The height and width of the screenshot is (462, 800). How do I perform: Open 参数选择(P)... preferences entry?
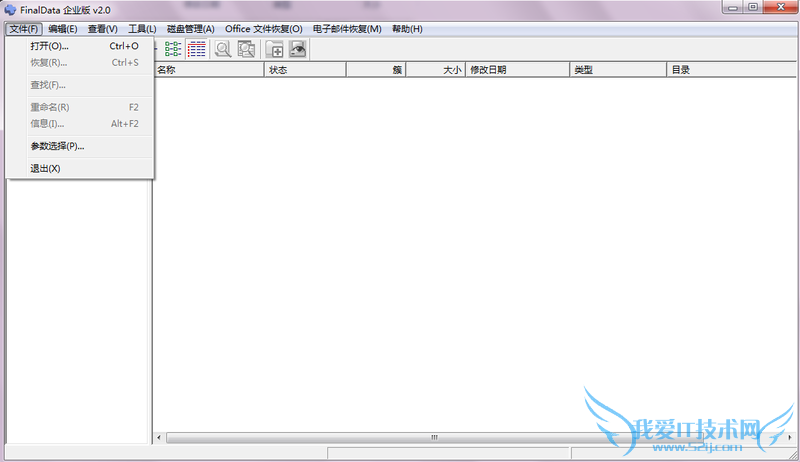pos(80,146)
